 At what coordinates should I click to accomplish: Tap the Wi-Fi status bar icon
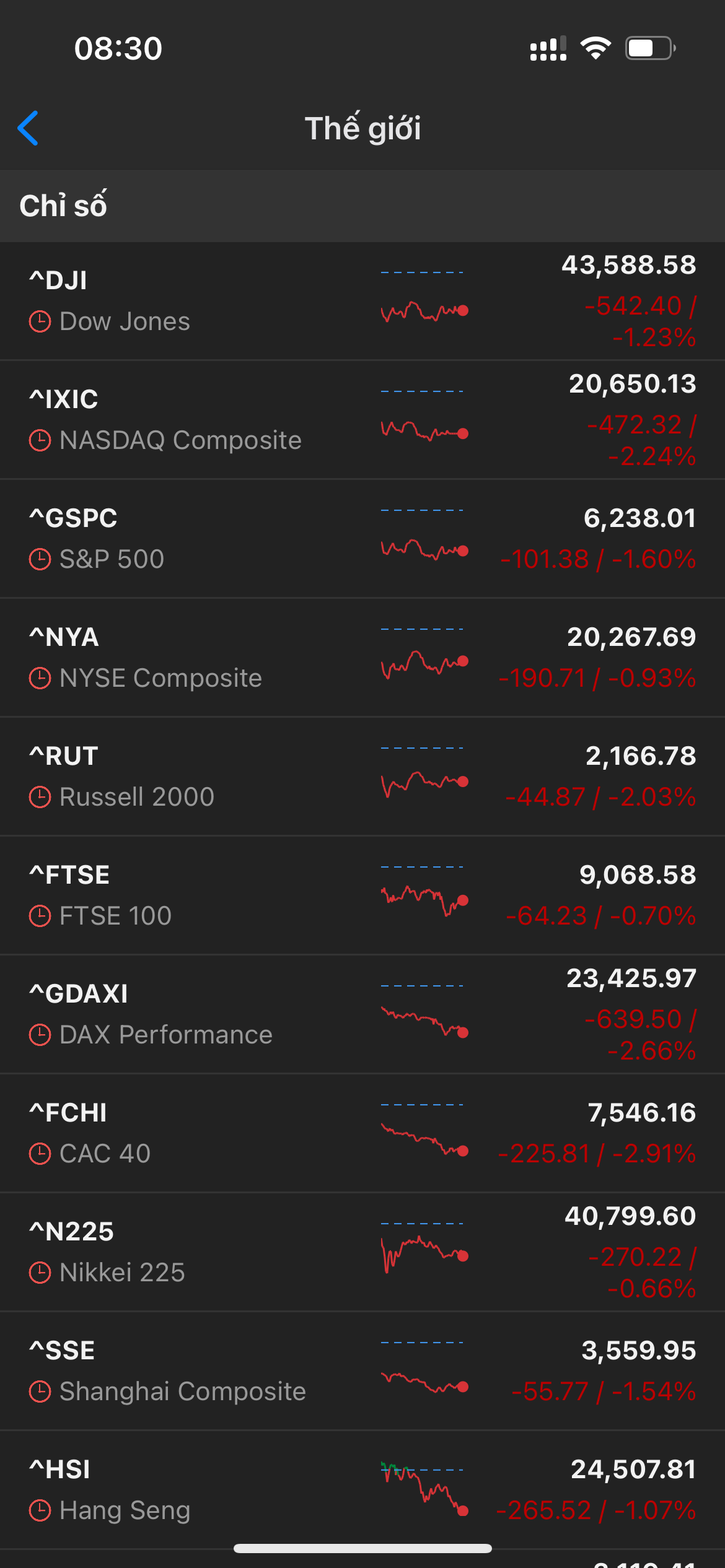coord(595,48)
